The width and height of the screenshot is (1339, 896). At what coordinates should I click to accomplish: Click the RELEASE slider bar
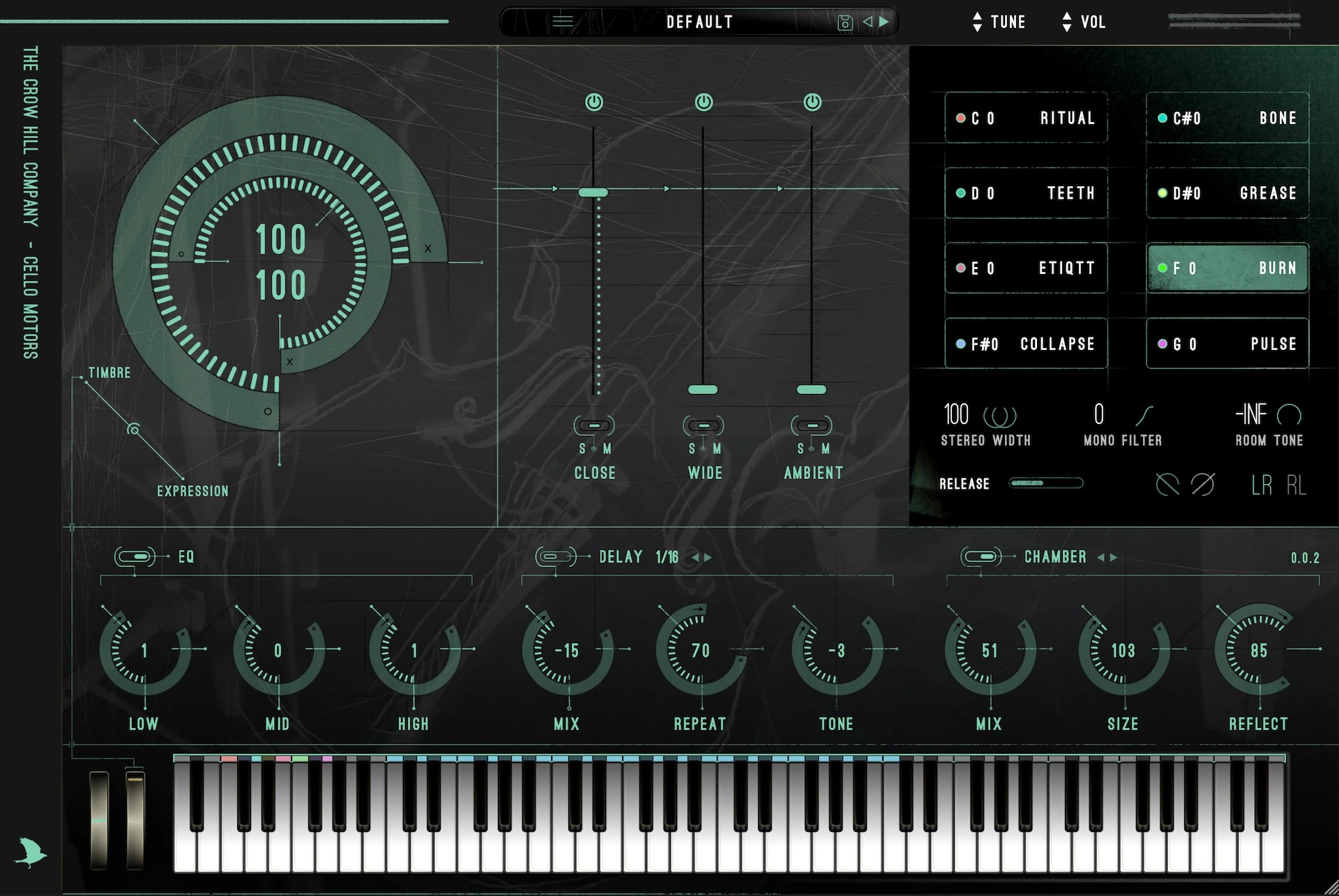point(1045,483)
